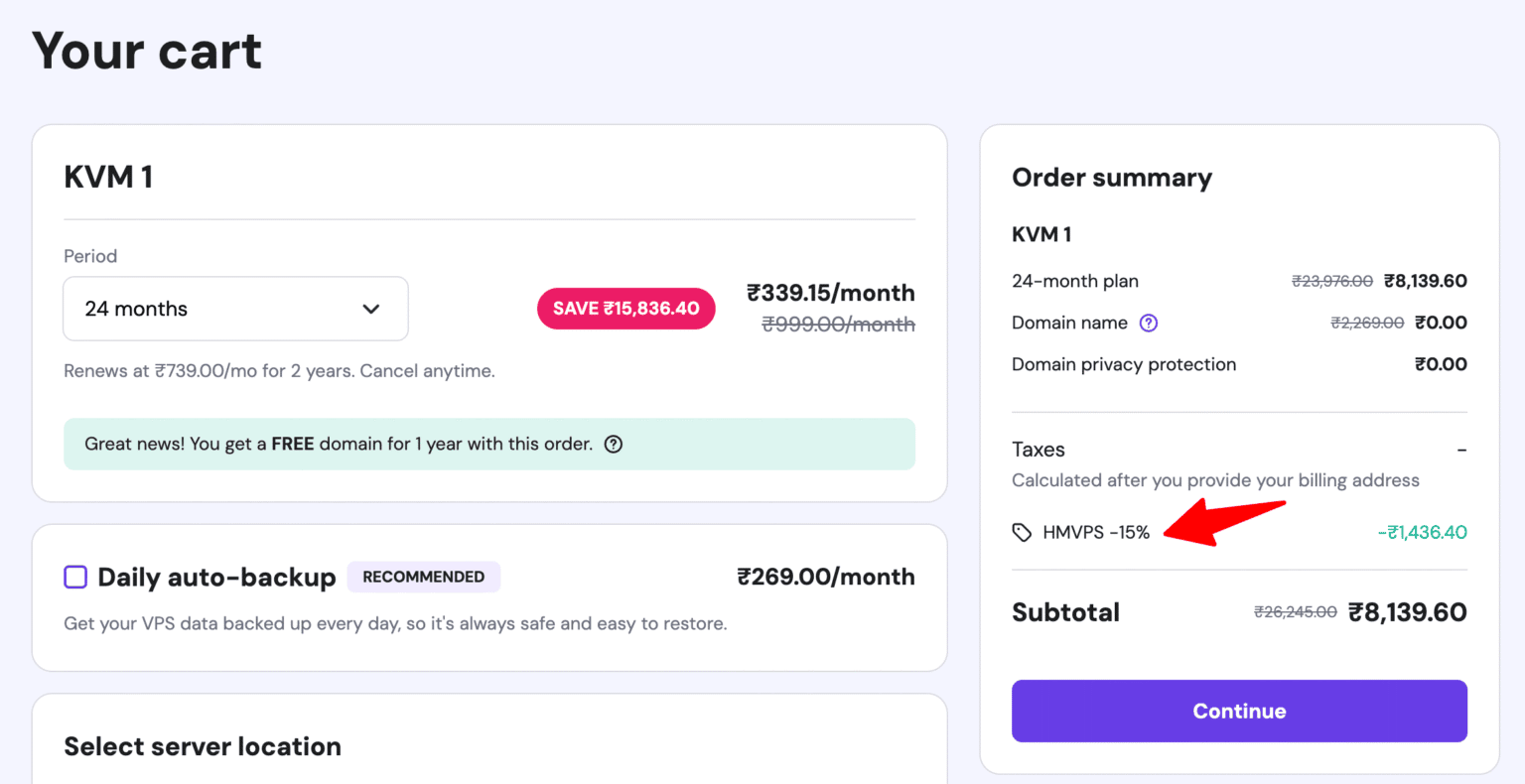This screenshot has height=784, width=1525.
Task: Select the KVM 1 section header
Action: coord(108,176)
